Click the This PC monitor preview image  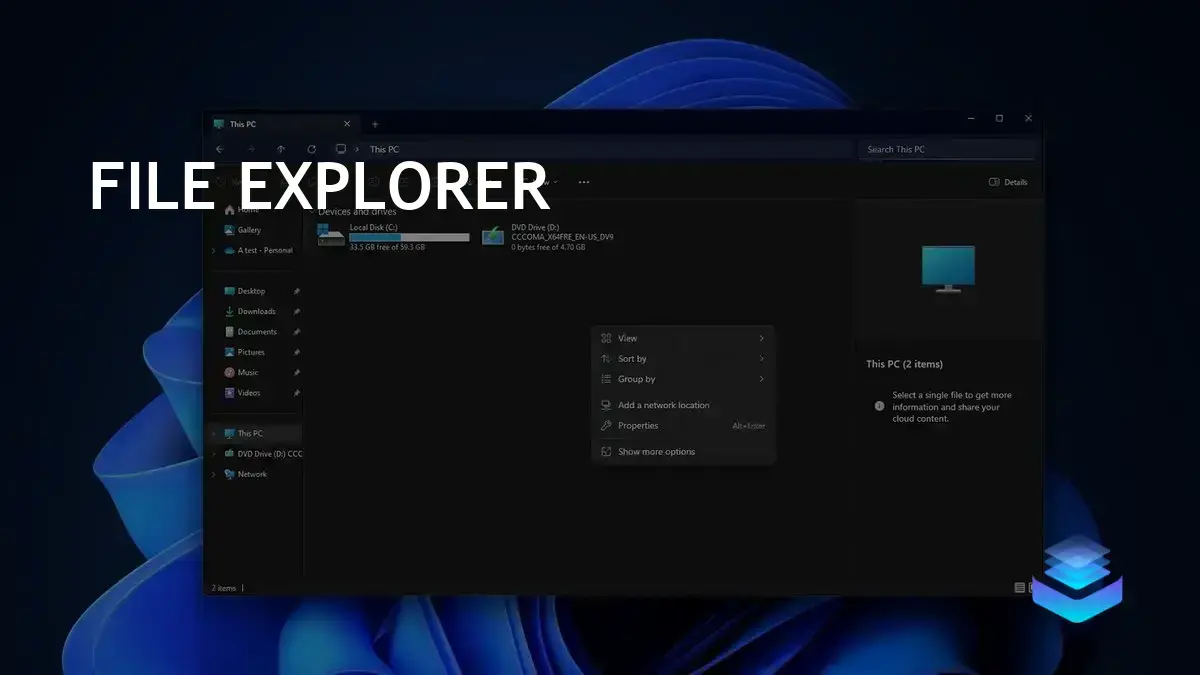click(x=947, y=269)
